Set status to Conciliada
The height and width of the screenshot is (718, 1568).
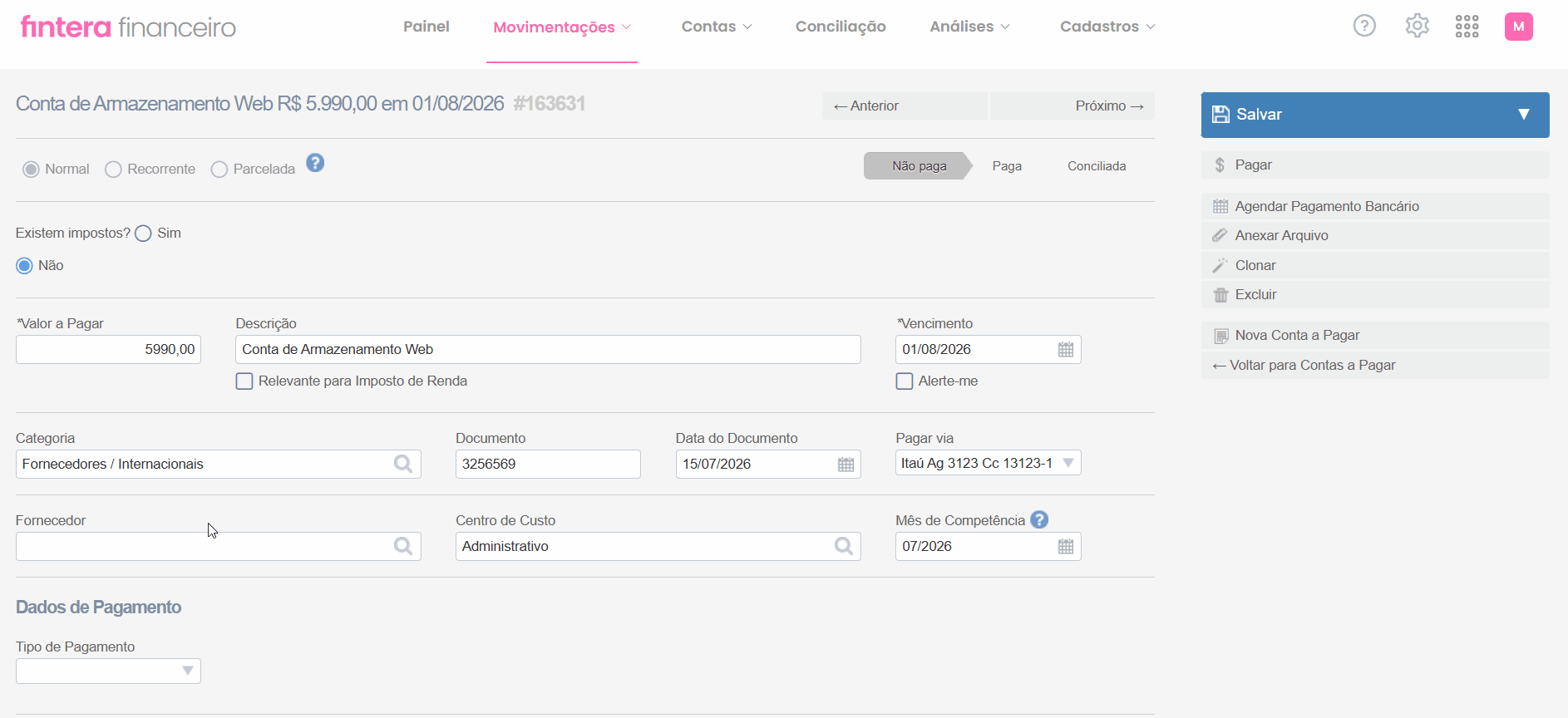pos(1097,166)
